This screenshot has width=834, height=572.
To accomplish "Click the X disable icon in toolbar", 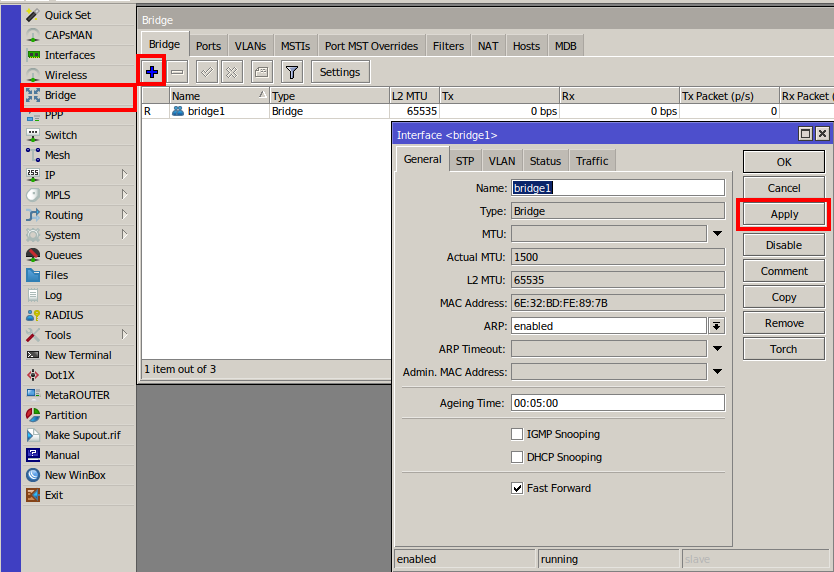I will point(232,72).
